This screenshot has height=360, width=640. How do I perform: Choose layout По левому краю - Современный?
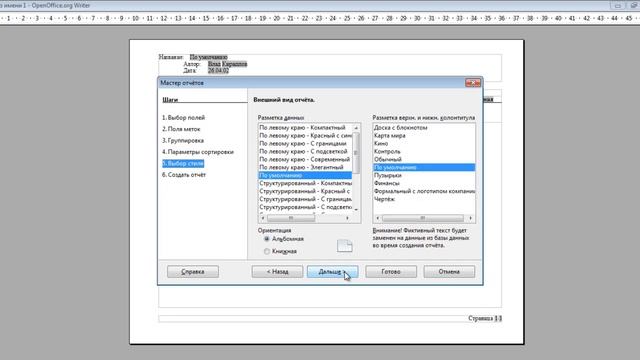click(305, 160)
